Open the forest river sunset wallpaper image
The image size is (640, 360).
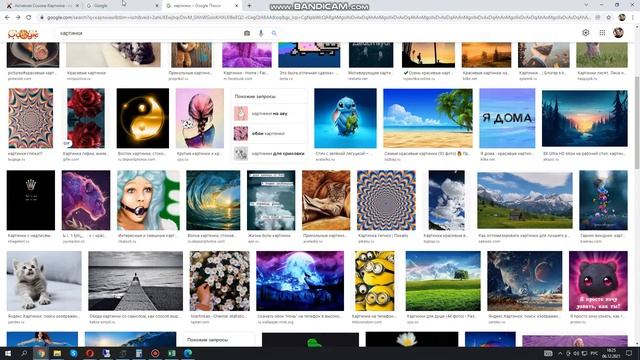(585, 118)
